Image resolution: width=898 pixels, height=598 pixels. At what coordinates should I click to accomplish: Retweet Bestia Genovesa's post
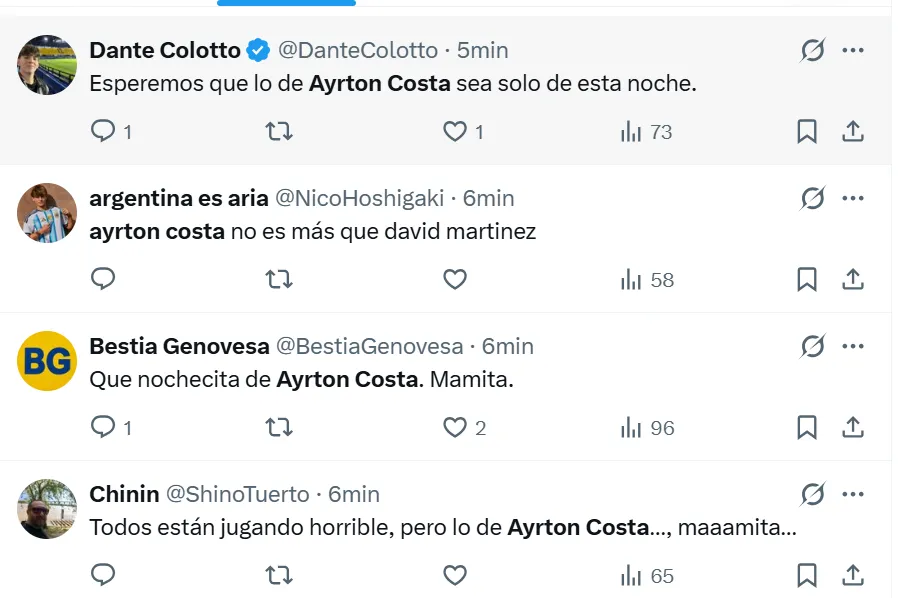coord(279,427)
